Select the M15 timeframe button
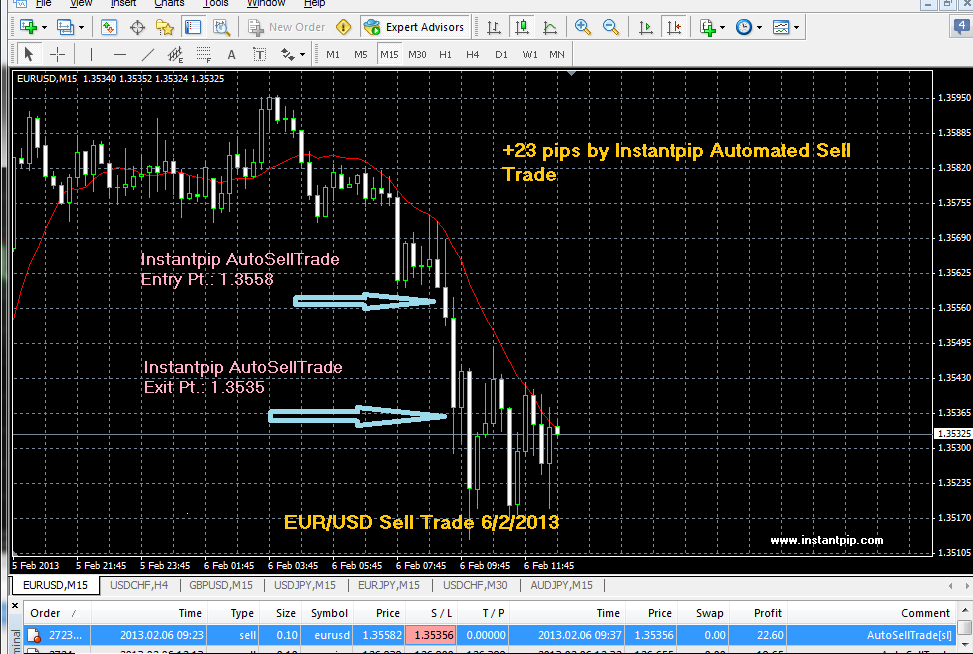The image size is (973, 654). 389,55
